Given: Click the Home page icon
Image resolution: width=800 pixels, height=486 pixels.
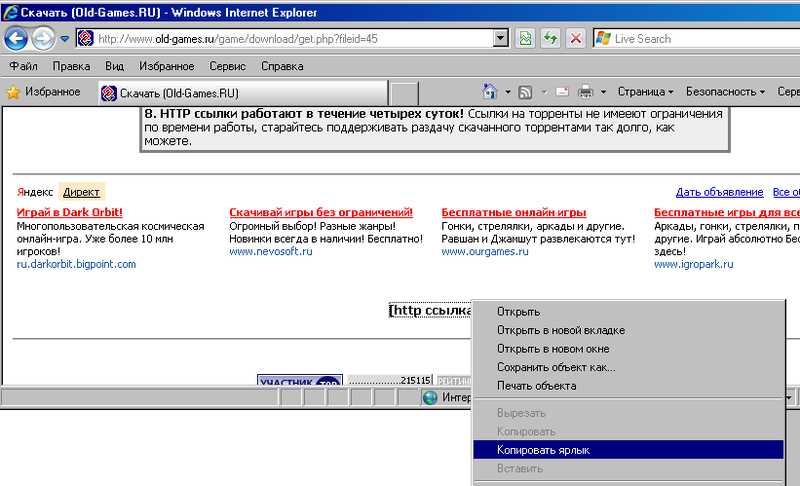Looking at the screenshot, I should click(x=490, y=92).
